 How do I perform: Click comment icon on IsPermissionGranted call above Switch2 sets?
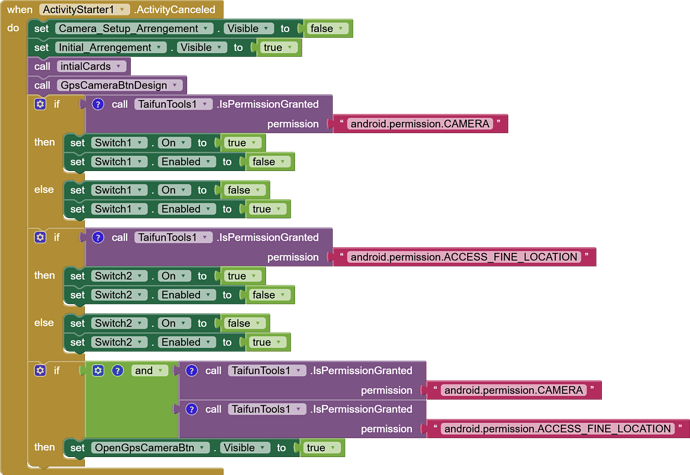pos(98,237)
